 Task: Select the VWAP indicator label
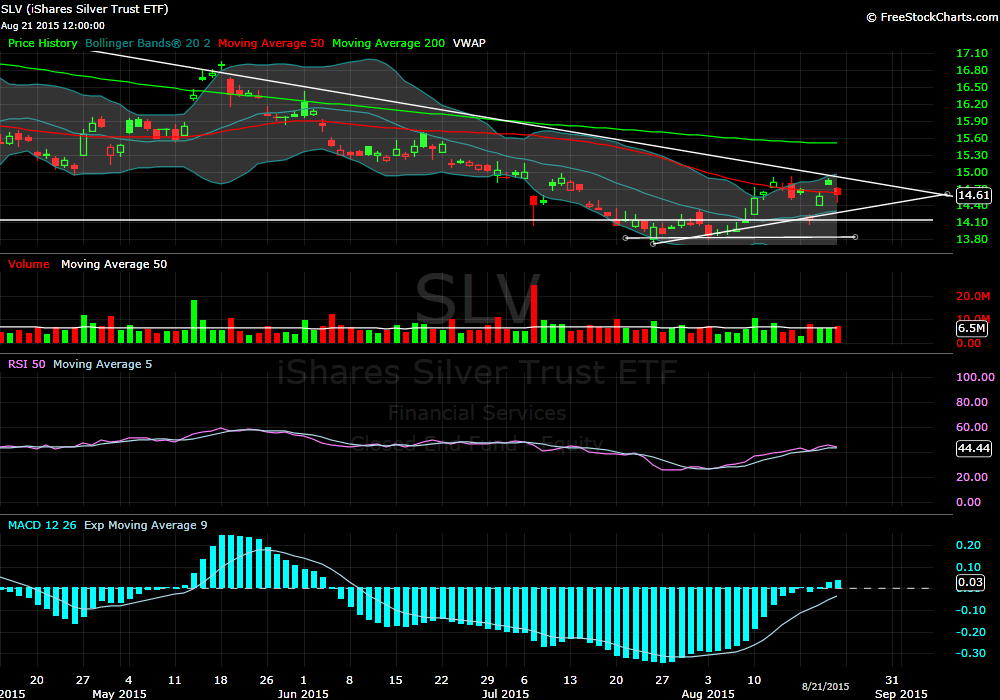[469, 43]
